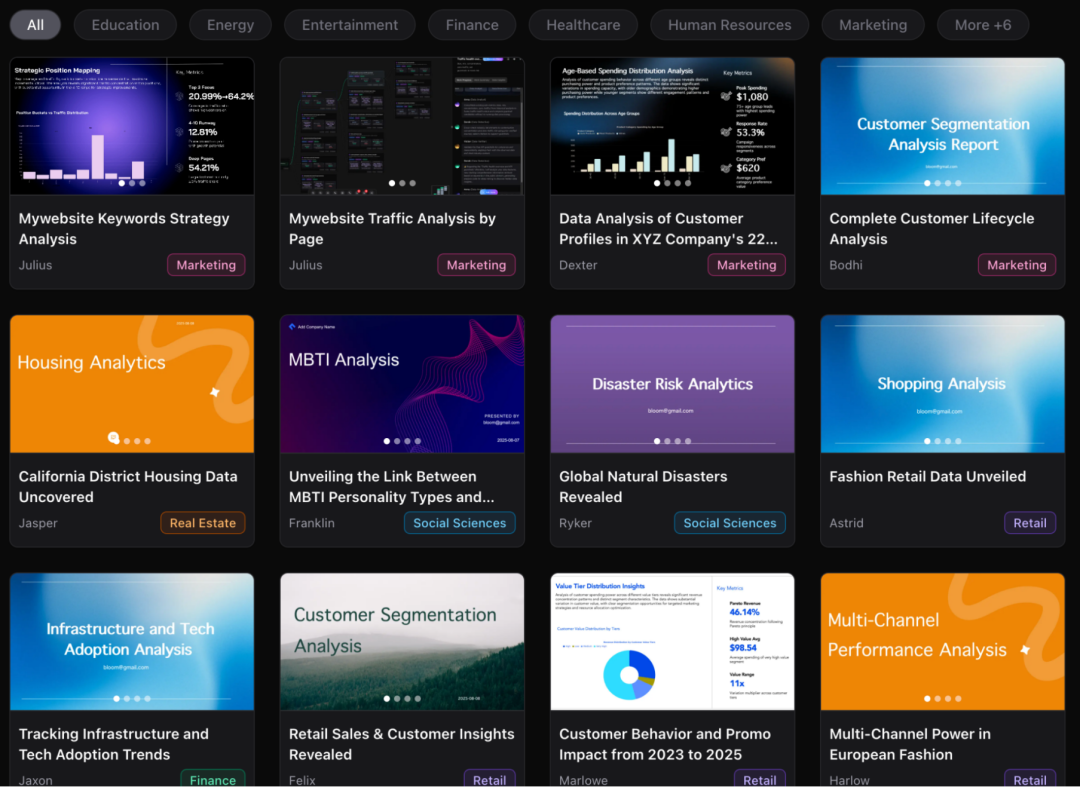Click title Retail Sales & Customer Insights Revealed
1080x787 pixels.
click(x=402, y=744)
